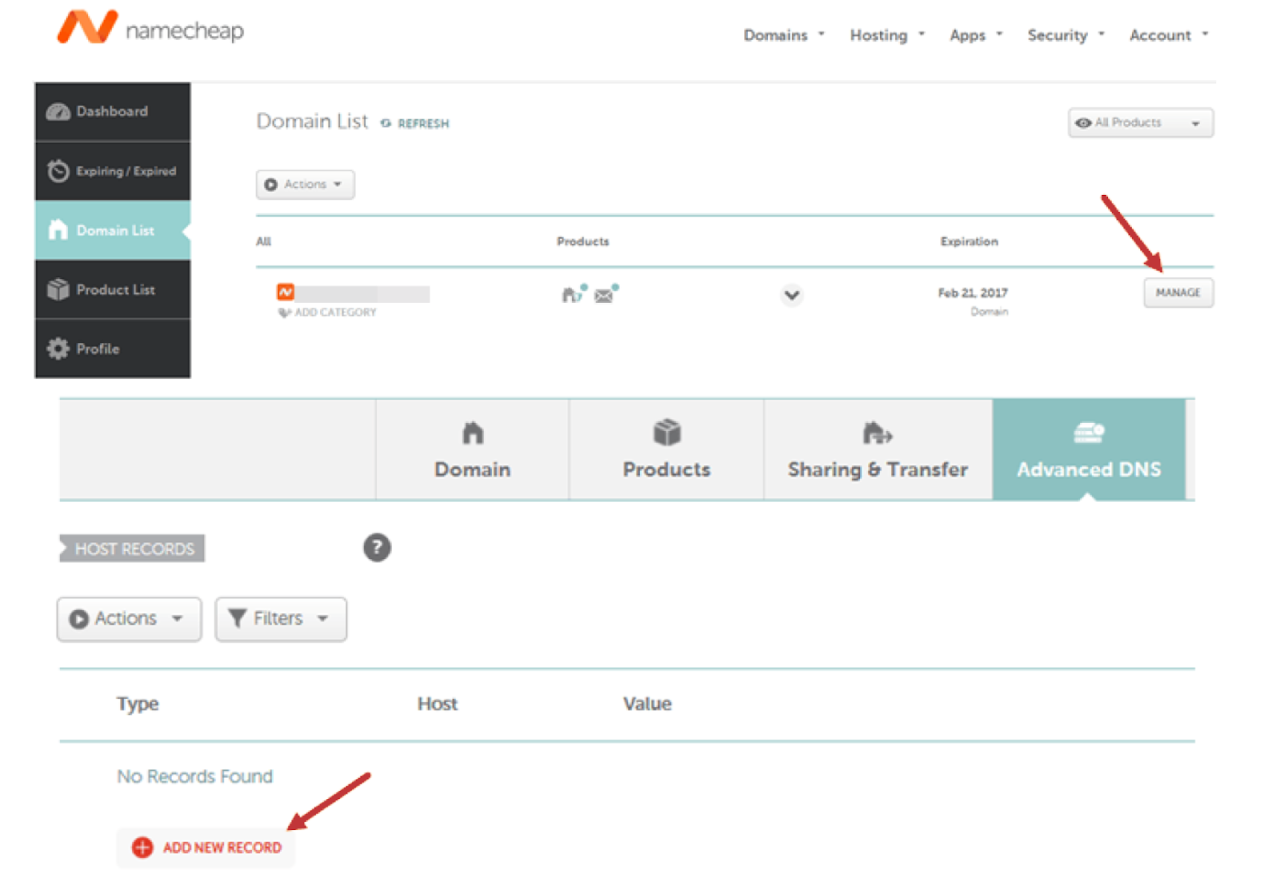Click the Products column header

(583, 242)
